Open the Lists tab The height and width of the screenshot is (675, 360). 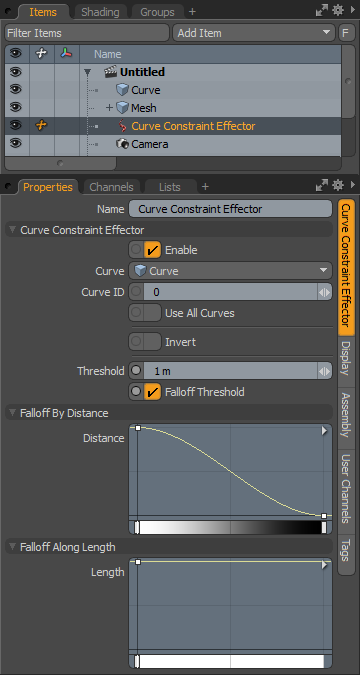pos(170,187)
